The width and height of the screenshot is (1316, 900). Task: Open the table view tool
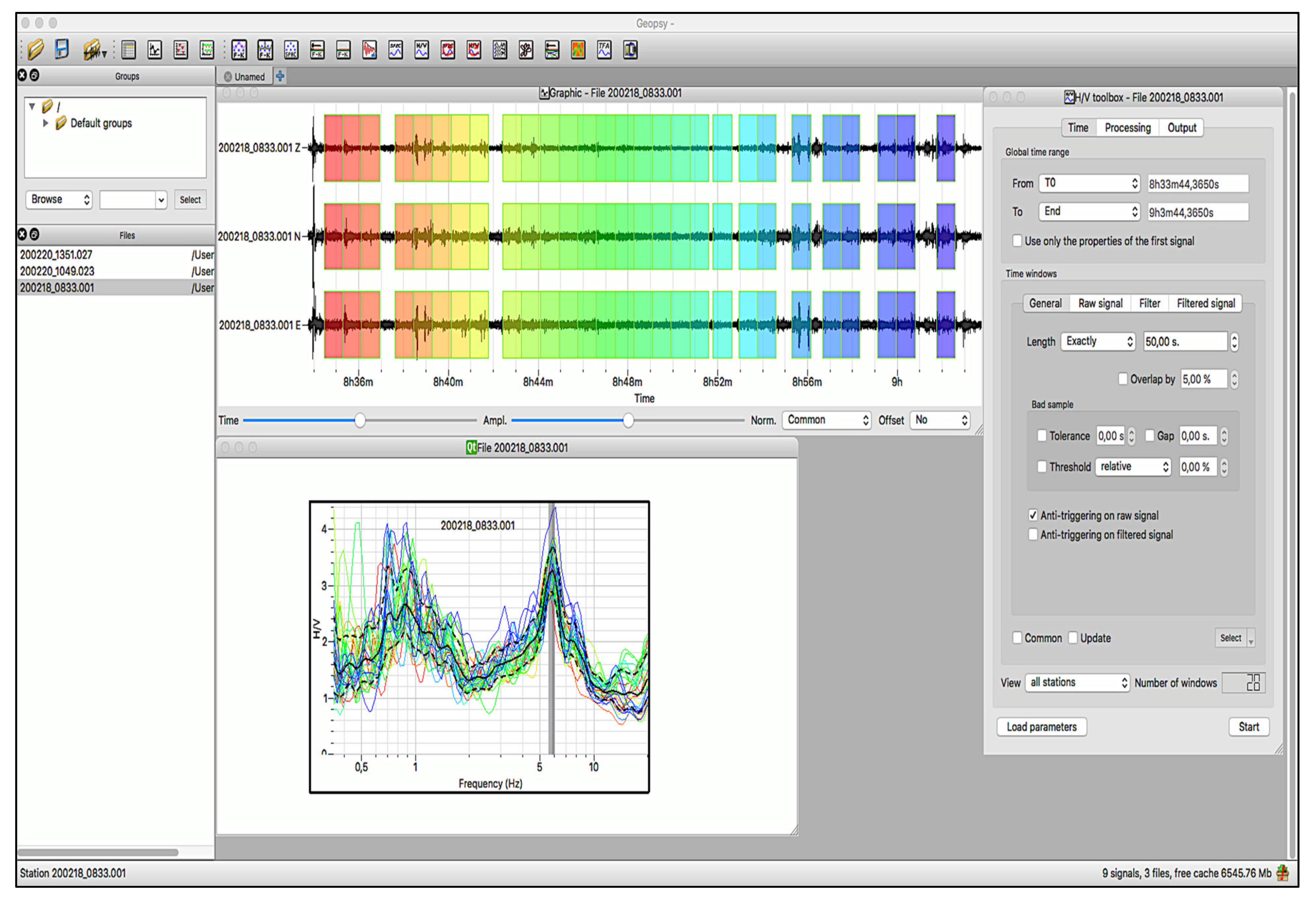point(129,50)
